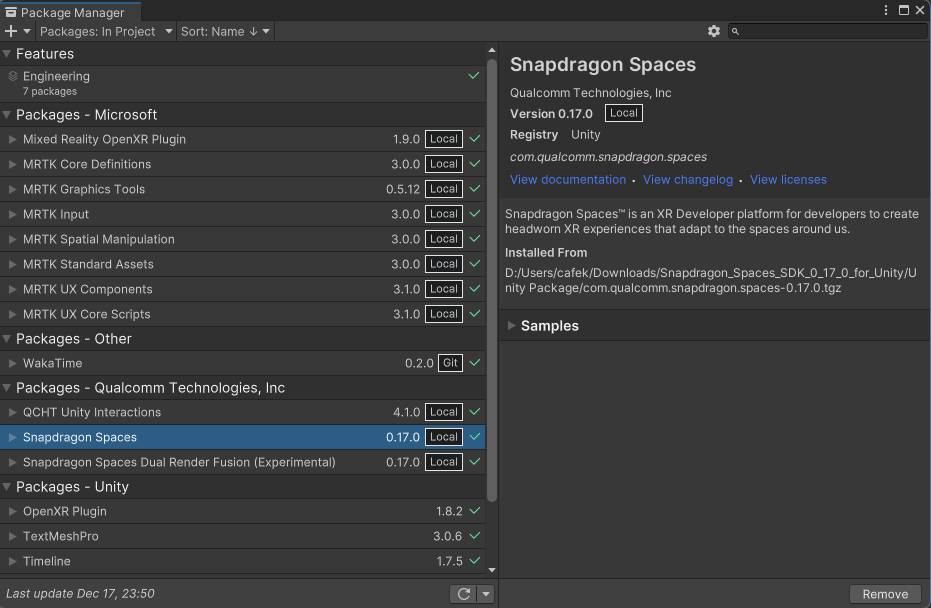The width and height of the screenshot is (931, 608).
Task: Click the Git tag on WakaTime
Action: pos(450,363)
